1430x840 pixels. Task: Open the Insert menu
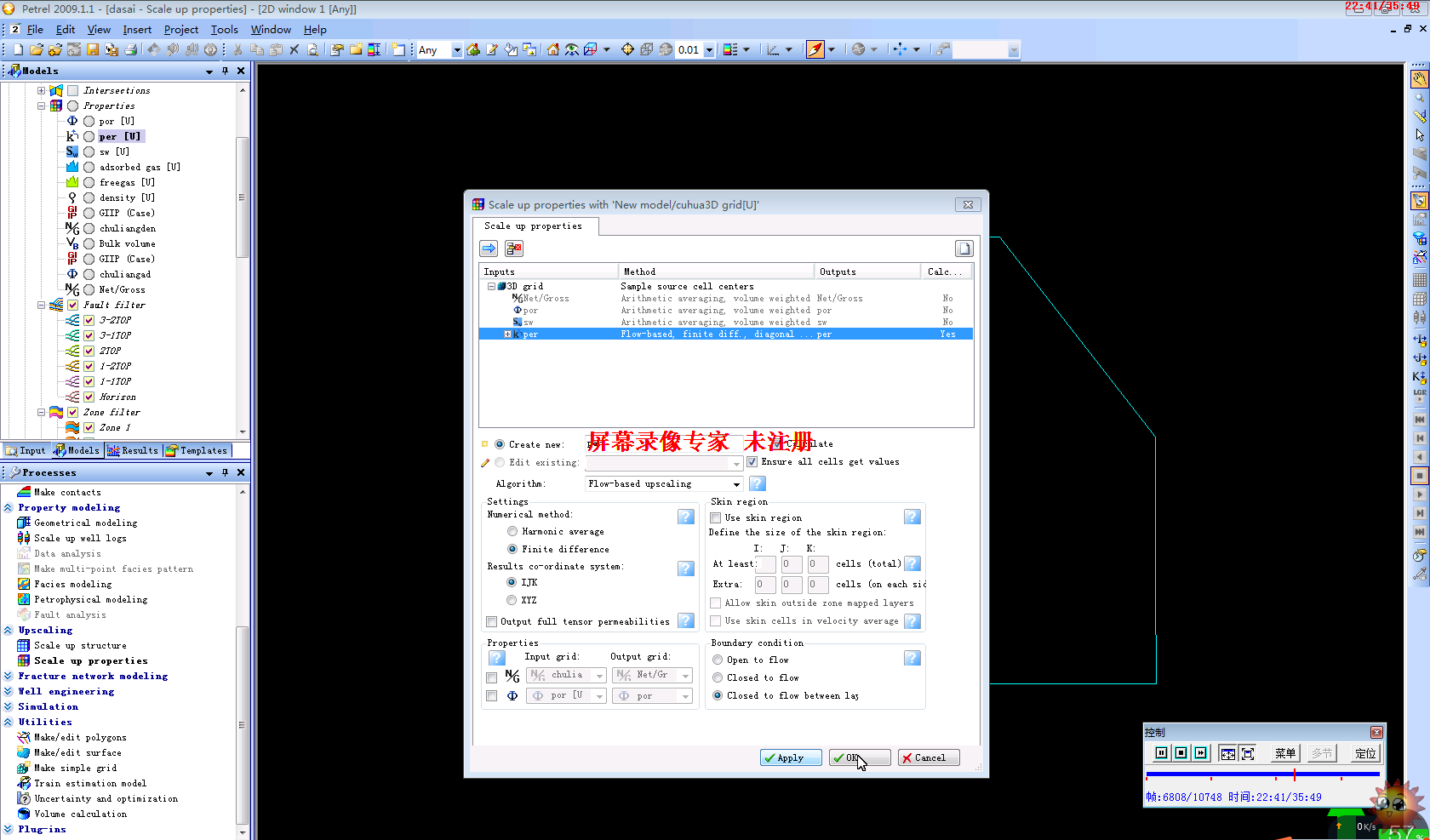(x=137, y=30)
